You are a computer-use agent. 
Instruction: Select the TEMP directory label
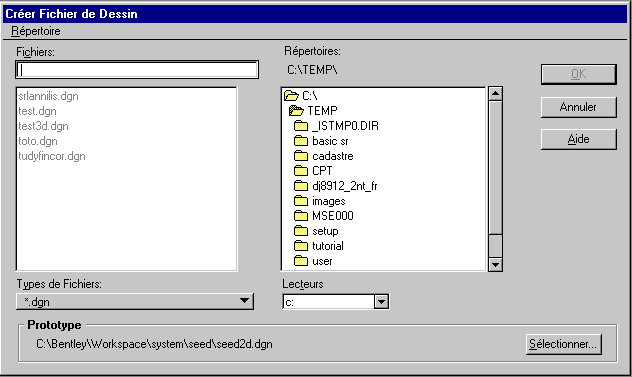322,110
